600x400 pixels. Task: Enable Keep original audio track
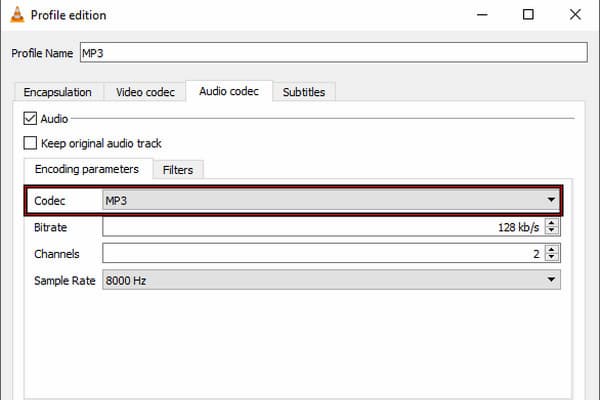(30, 143)
